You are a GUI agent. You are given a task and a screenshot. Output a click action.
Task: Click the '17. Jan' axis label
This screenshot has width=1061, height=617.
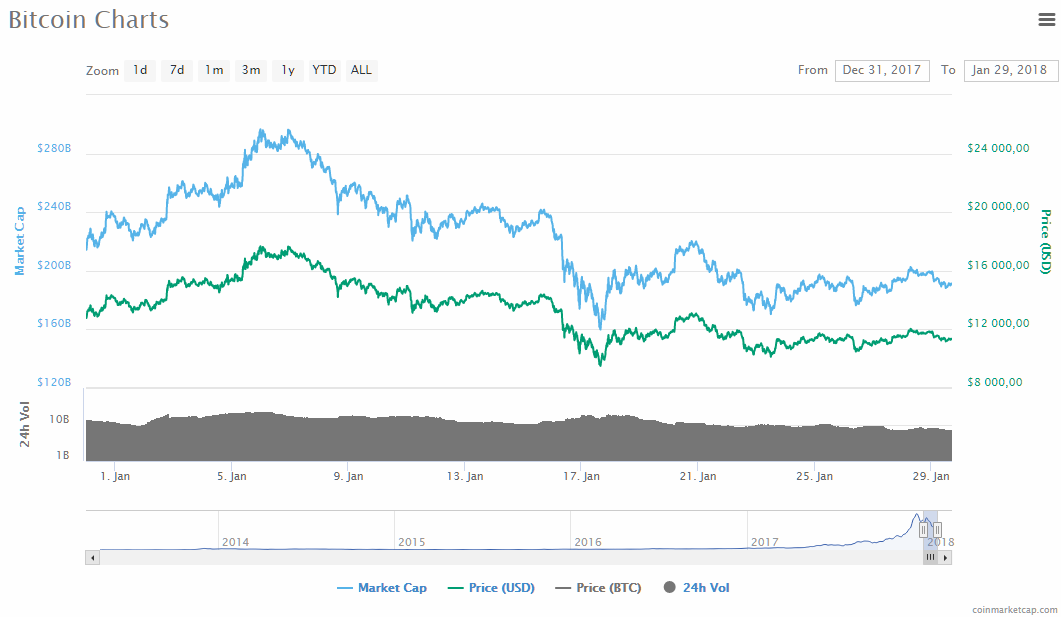pyautogui.click(x=581, y=476)
